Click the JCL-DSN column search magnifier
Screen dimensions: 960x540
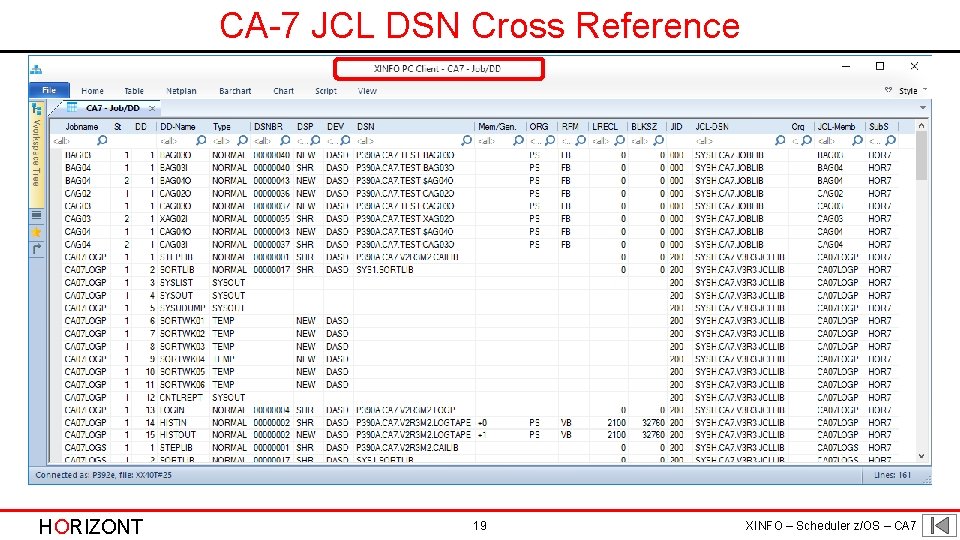tap(779, 141)
